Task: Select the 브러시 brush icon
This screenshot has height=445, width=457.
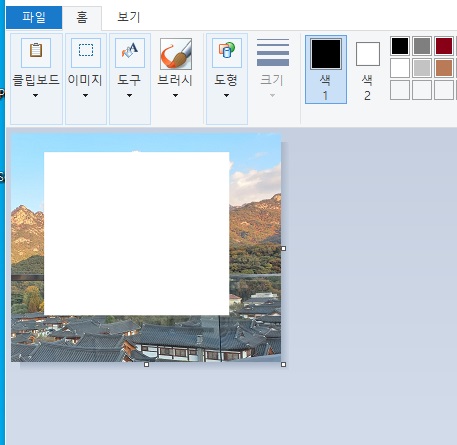Action: point(176,53)
